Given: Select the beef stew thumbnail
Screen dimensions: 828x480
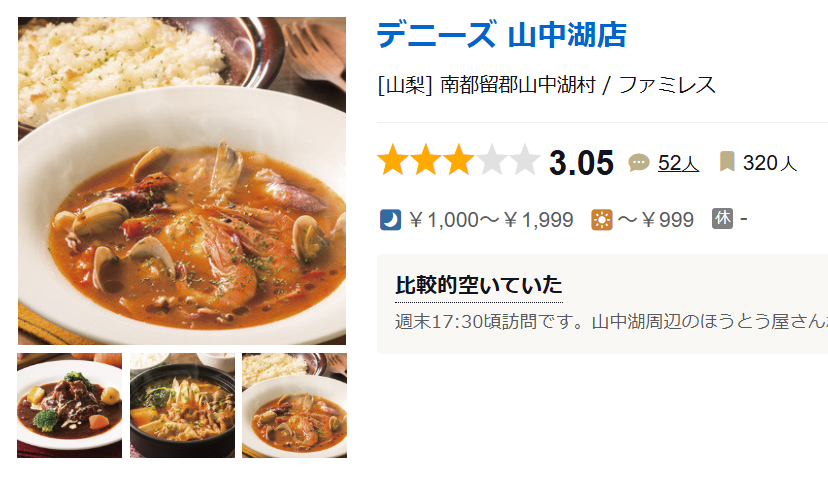Looking at the screenshot, I should (x=70, y=406).
